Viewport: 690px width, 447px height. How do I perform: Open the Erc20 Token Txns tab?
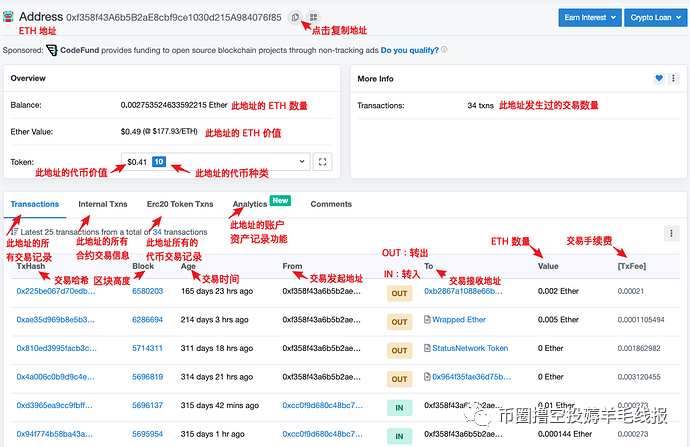click(x=179, y=204)
